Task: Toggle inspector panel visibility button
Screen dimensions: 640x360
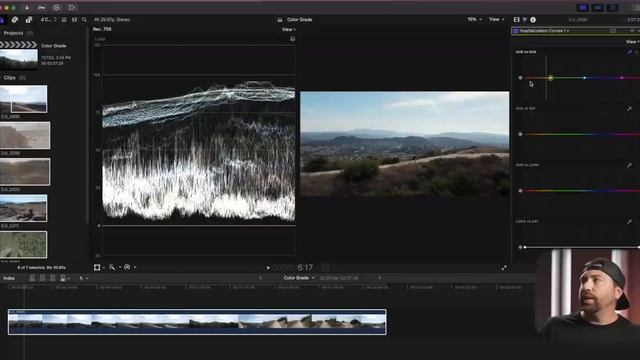Action: coord(612,8)
